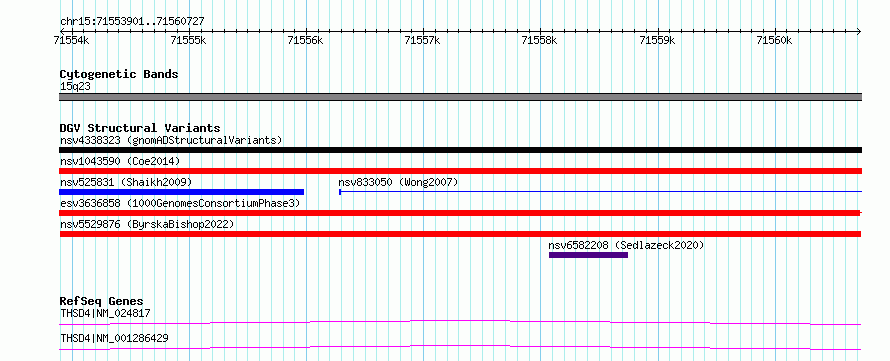
Task: Click the nsv6582208 (Sedlazeck2020) label
Action: tap(626, 245)
